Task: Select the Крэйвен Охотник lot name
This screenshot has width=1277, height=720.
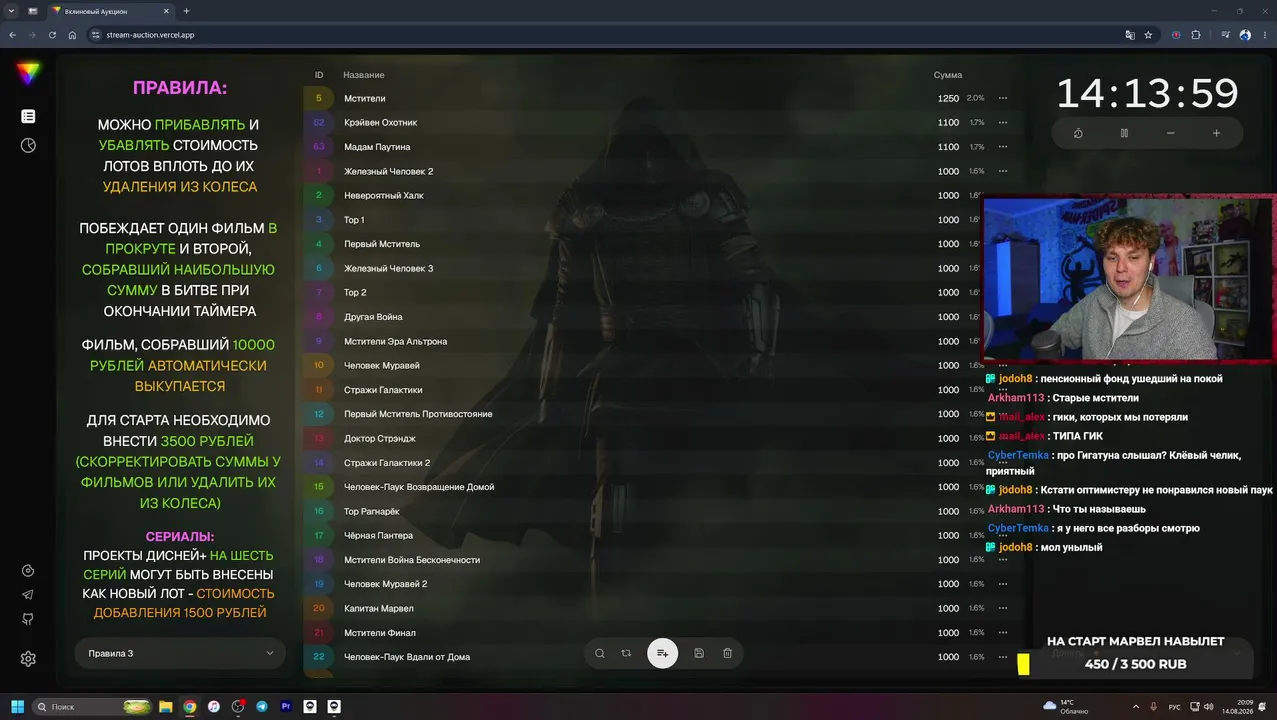Action: pyautogui.click(x=381, y=122)
